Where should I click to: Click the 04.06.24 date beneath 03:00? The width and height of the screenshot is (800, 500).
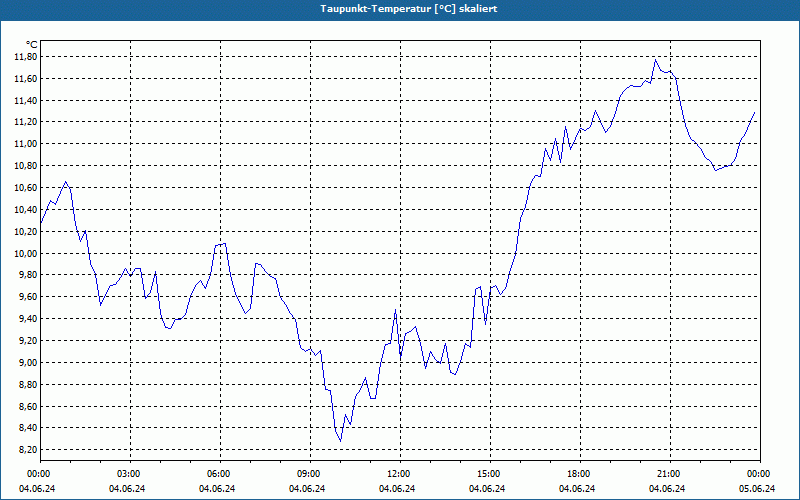tap(127, 489)
